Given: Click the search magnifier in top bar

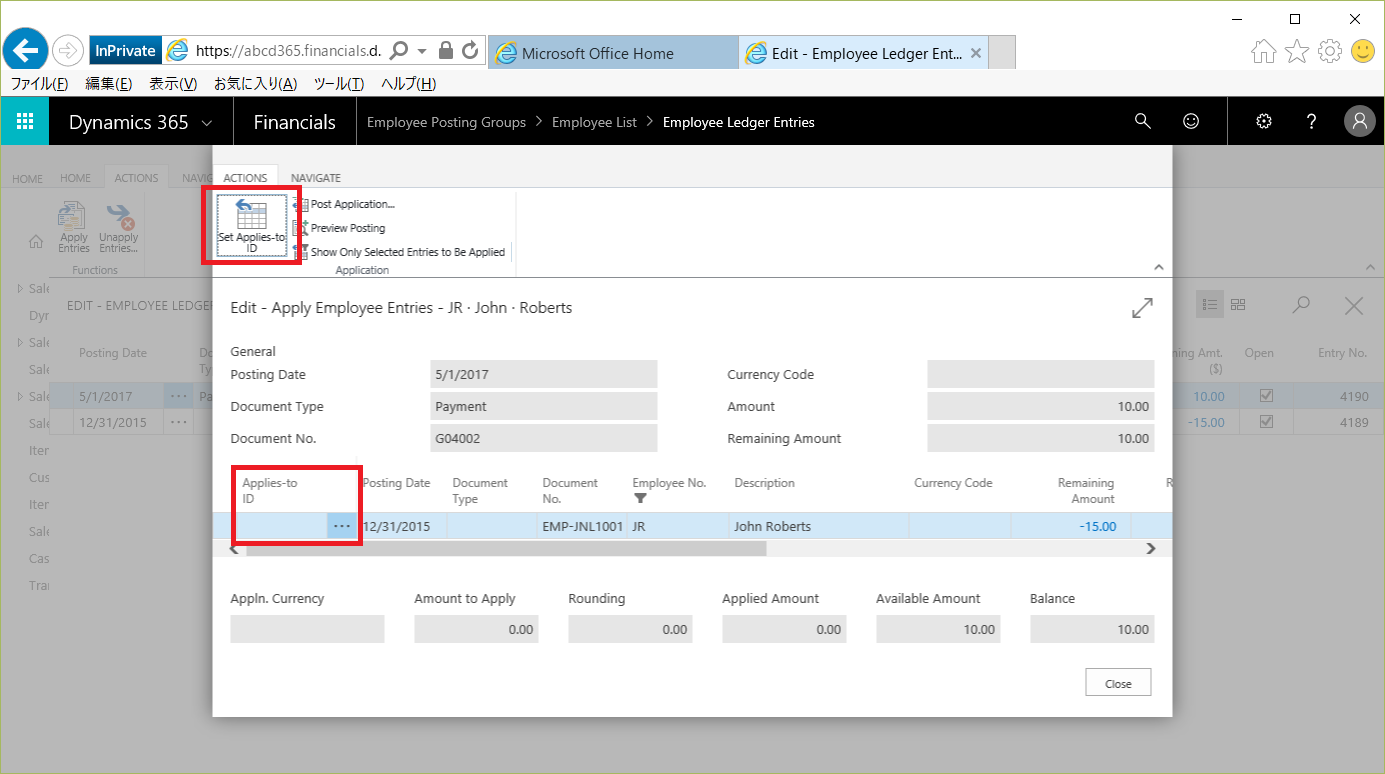Looking at the screenshot, I should coord(1143,121).
